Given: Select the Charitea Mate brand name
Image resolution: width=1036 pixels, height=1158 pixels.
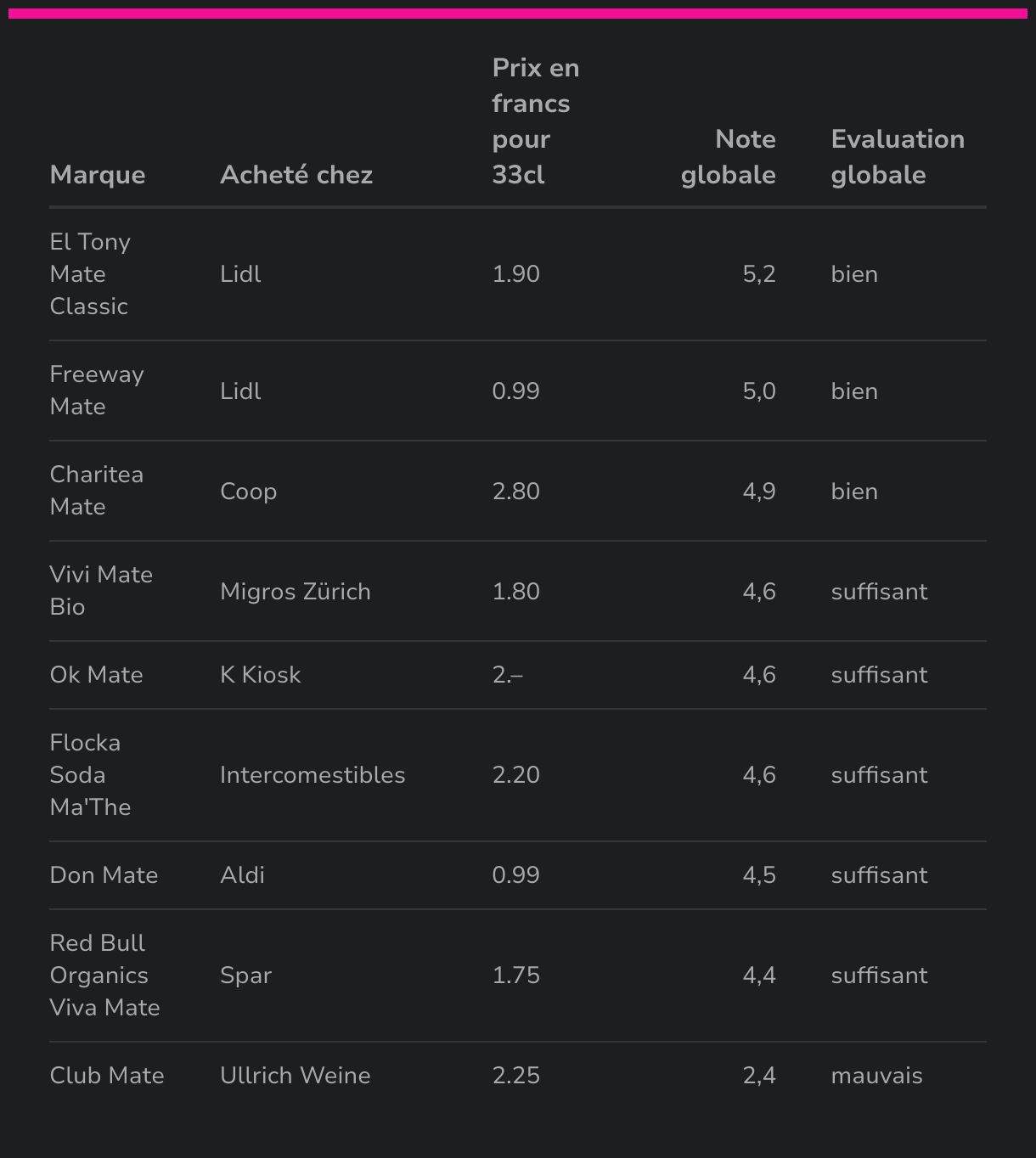Looking at the screenshot, I should pos(97,491).
